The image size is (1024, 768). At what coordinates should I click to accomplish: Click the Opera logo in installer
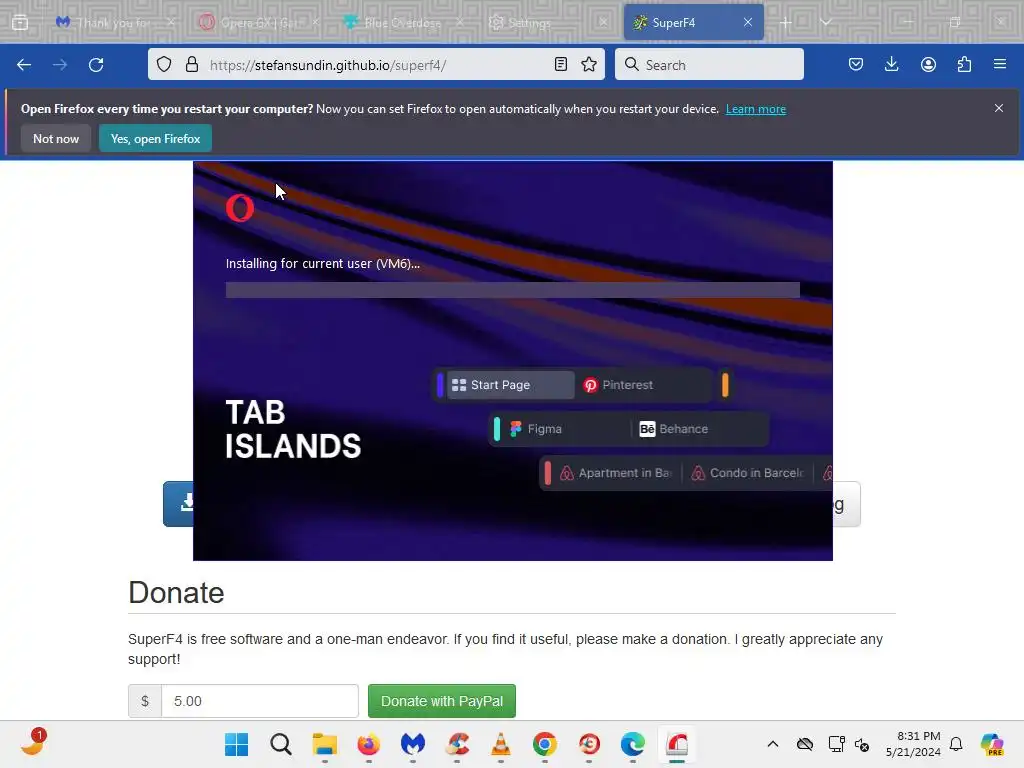[x=240, y=208]
